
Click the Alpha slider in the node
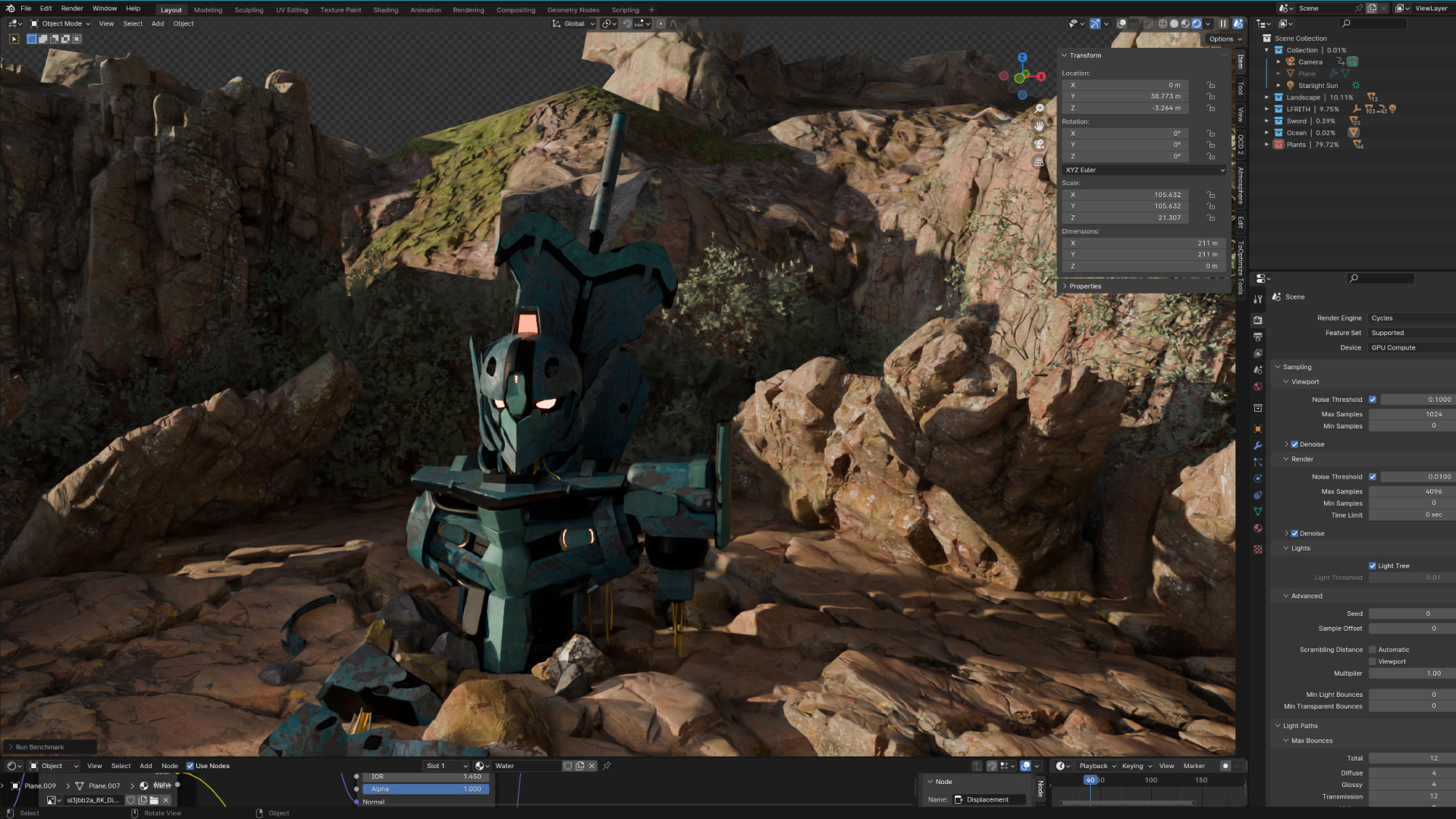tap(425, 789)
